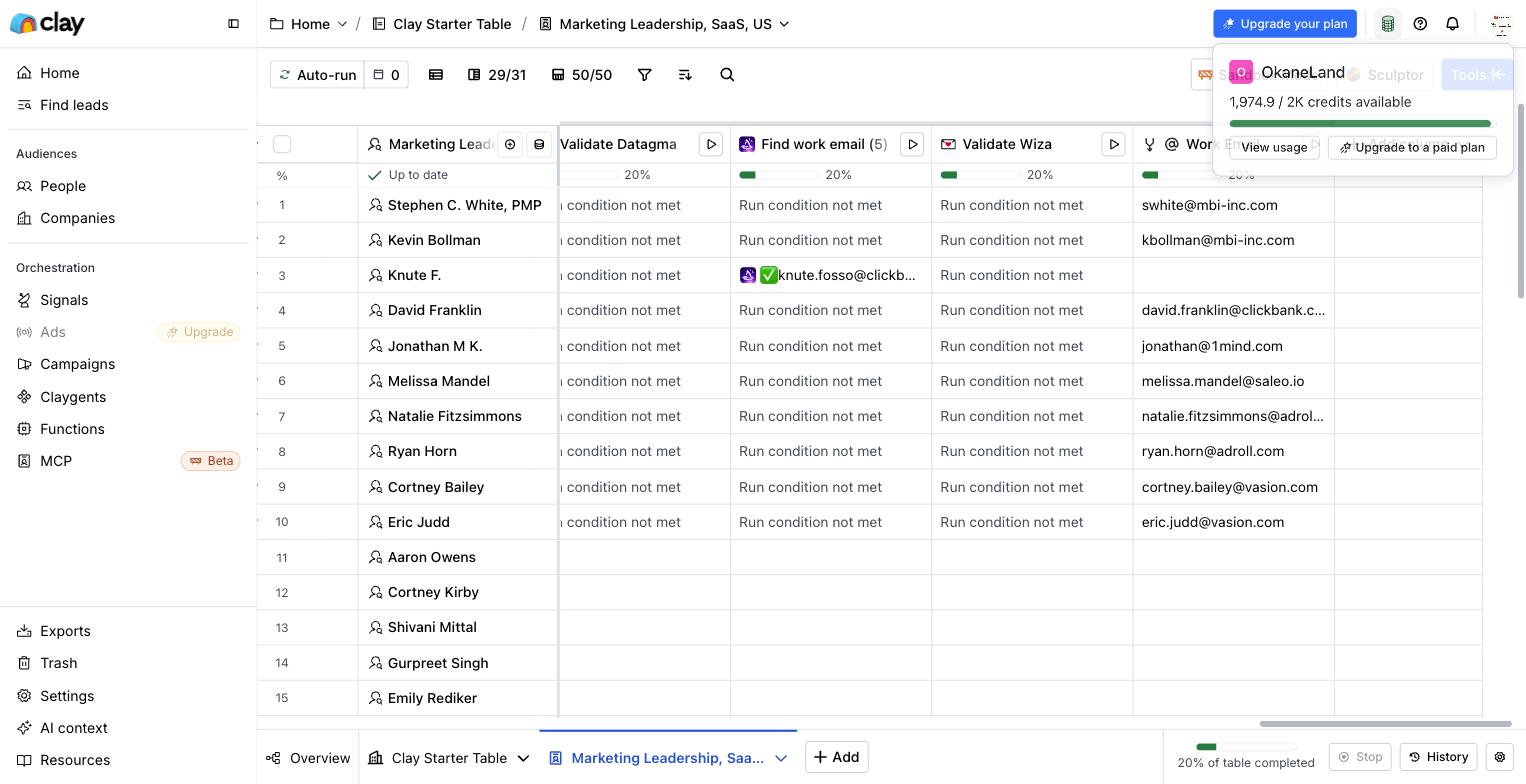Click the vertical table scrollbar

coord(1521,200)
